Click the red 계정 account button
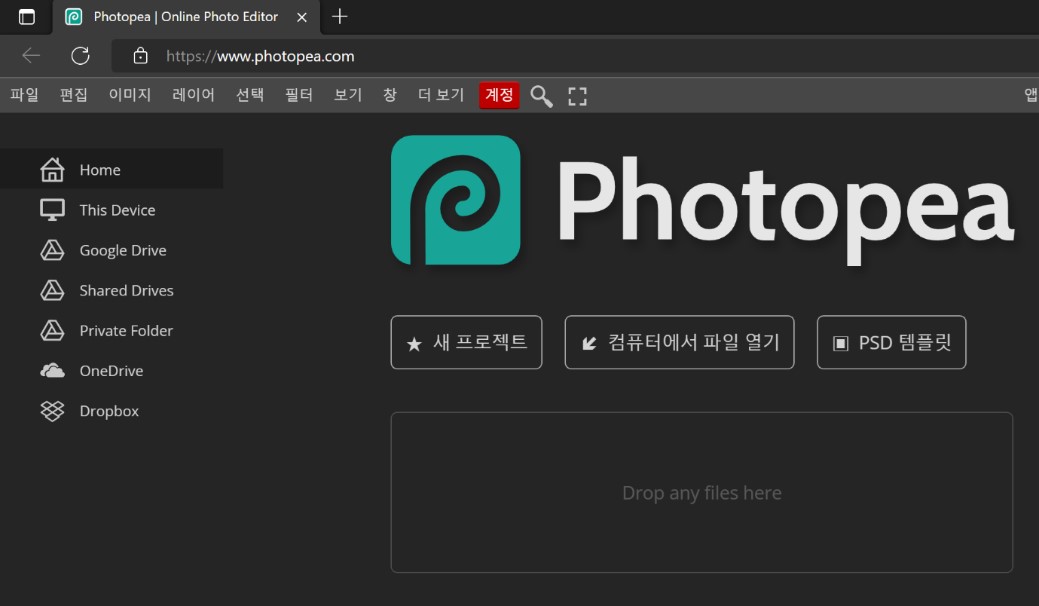This screenshot has height=606, width=1039. point(499,95)
